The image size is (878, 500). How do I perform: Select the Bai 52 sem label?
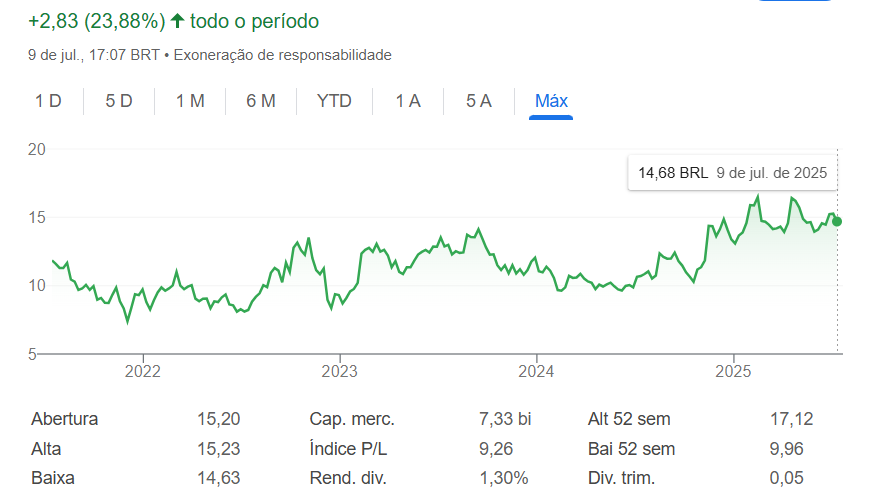(x=631, y=449)
